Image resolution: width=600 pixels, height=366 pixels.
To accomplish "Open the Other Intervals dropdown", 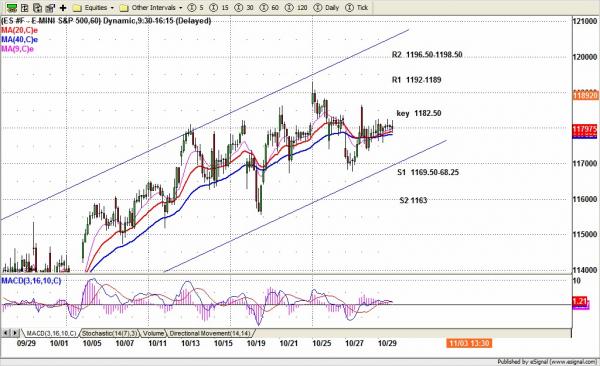I will [x=151, y=7].
